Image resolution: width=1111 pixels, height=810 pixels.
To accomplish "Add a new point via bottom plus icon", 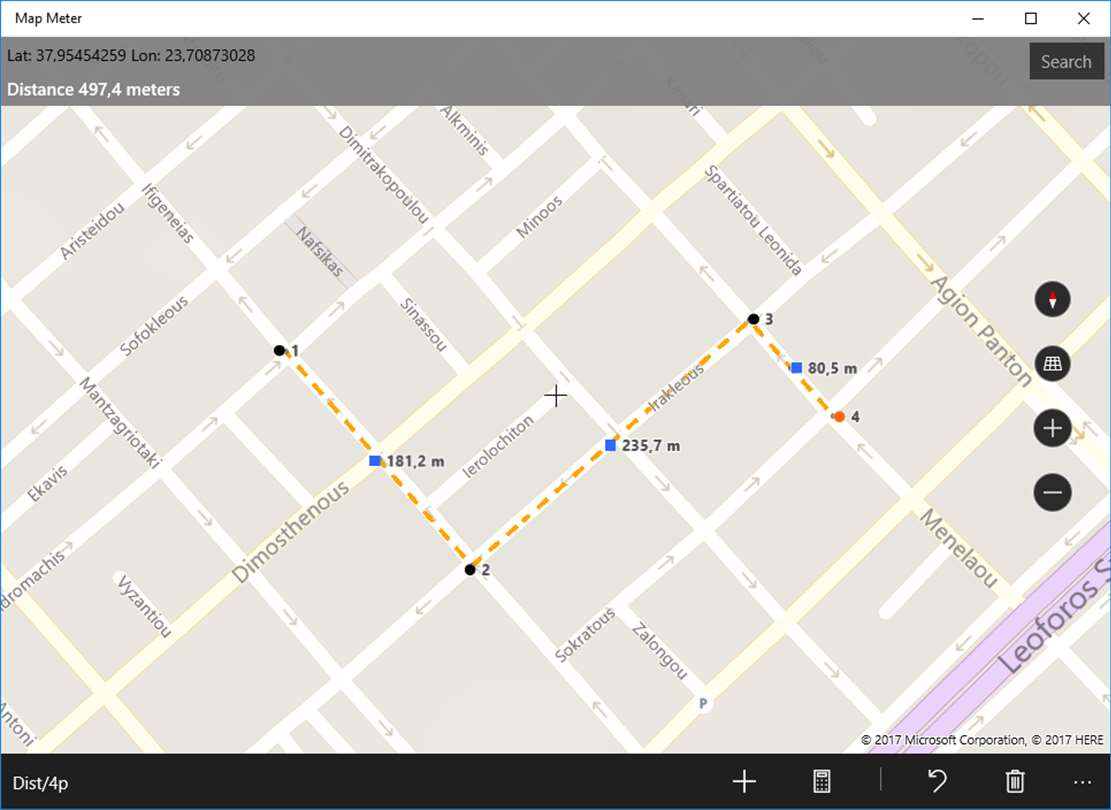I will coord(744,782).
